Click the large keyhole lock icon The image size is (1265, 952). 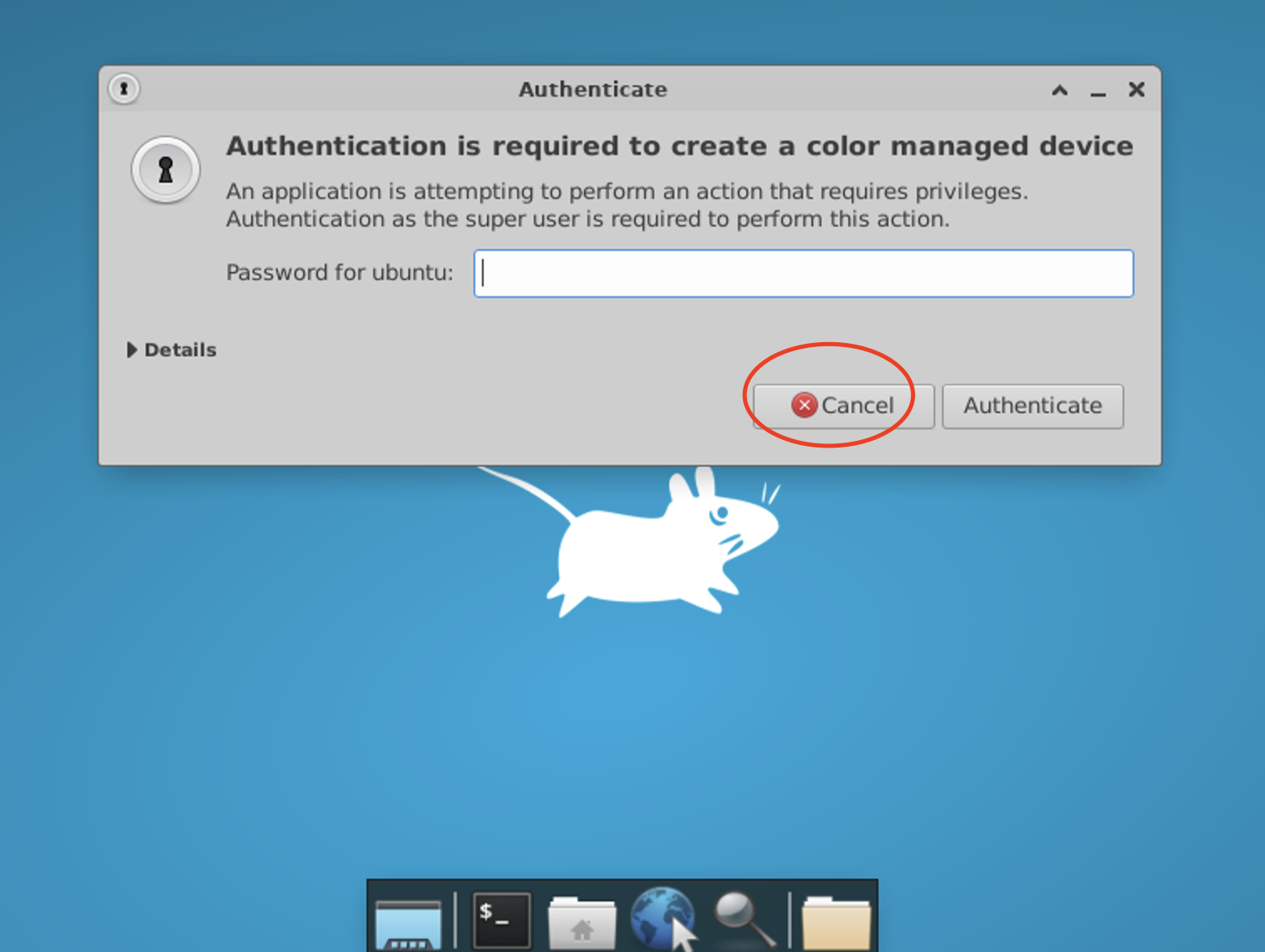pos(166,170)
